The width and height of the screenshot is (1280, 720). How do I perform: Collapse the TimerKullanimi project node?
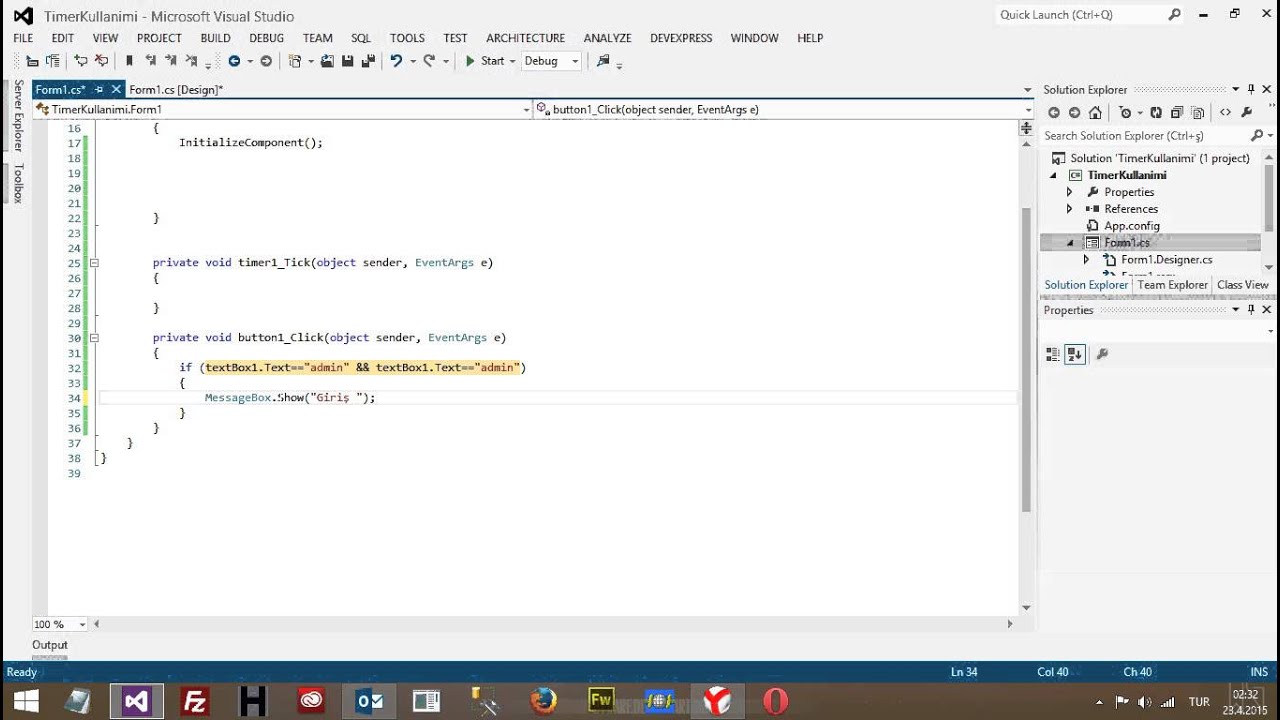(1053, 175)
